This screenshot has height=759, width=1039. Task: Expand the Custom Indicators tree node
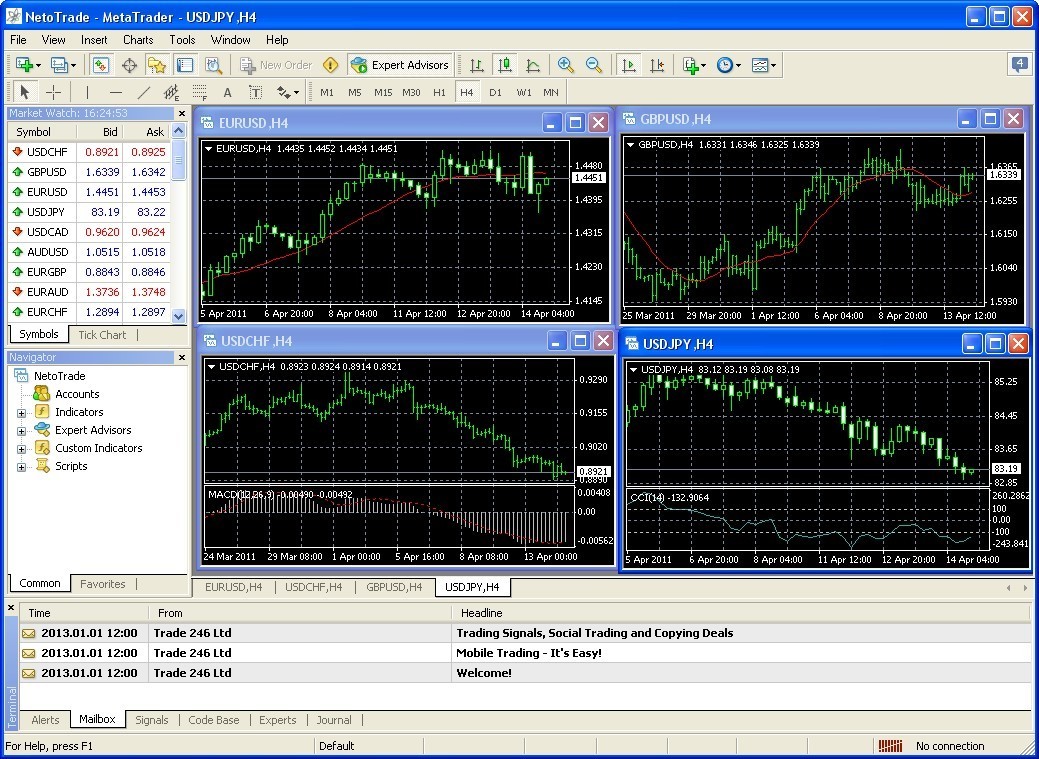(x=21, y=449)
